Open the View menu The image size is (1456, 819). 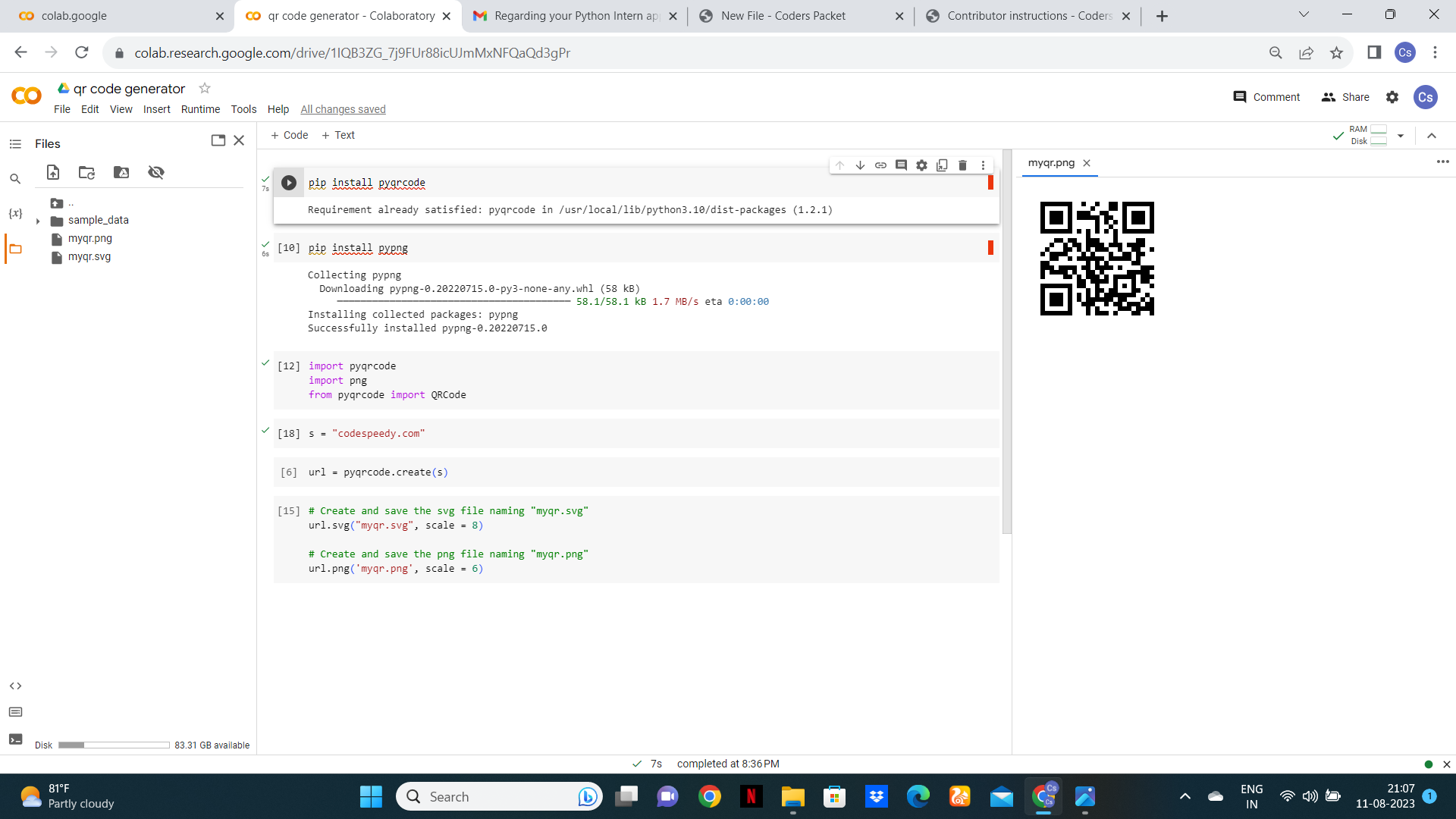[121, 109]
